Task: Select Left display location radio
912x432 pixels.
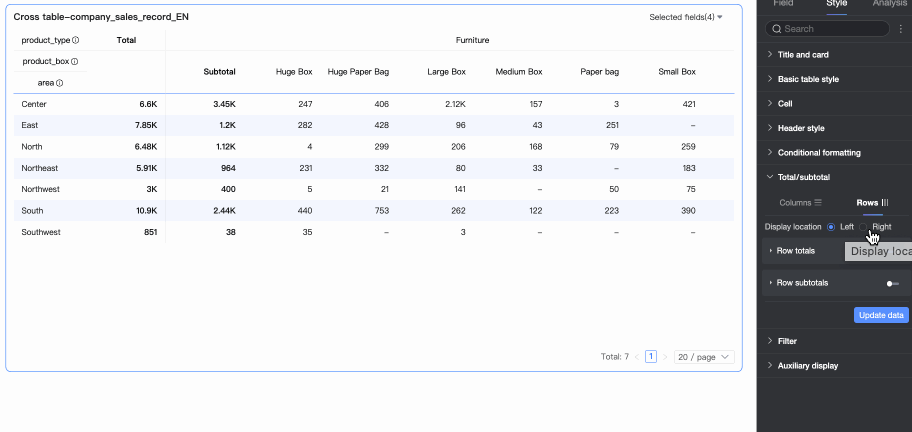Action: pos(831,227)
